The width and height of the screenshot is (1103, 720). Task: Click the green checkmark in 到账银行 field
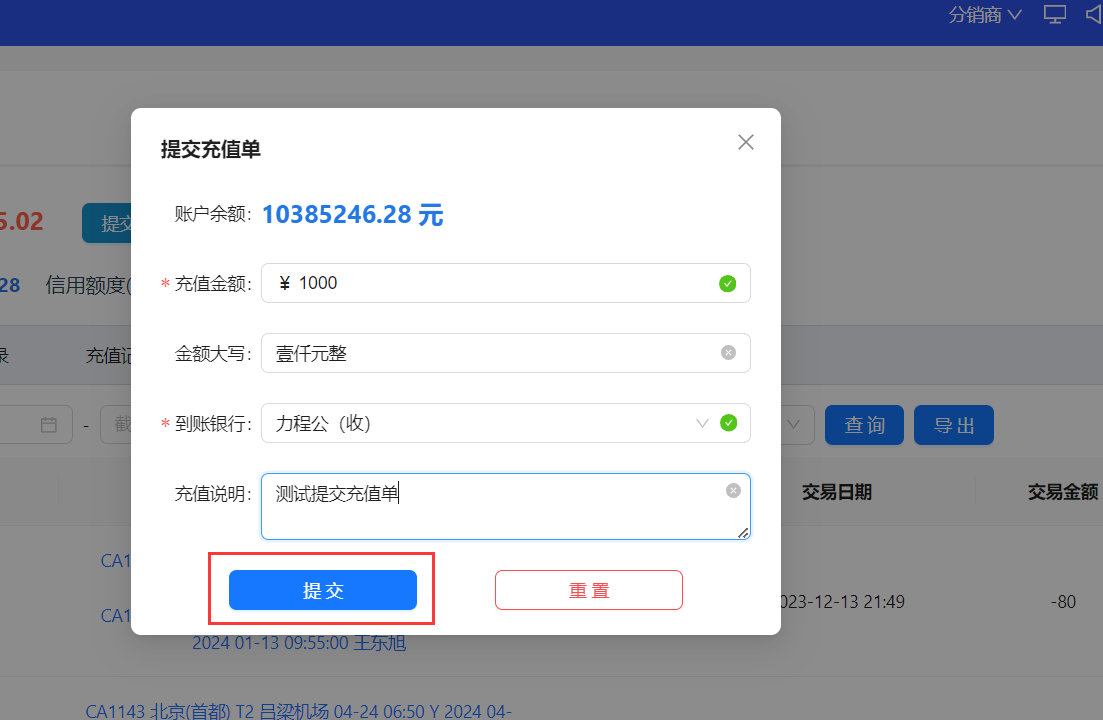pos(728,423)
